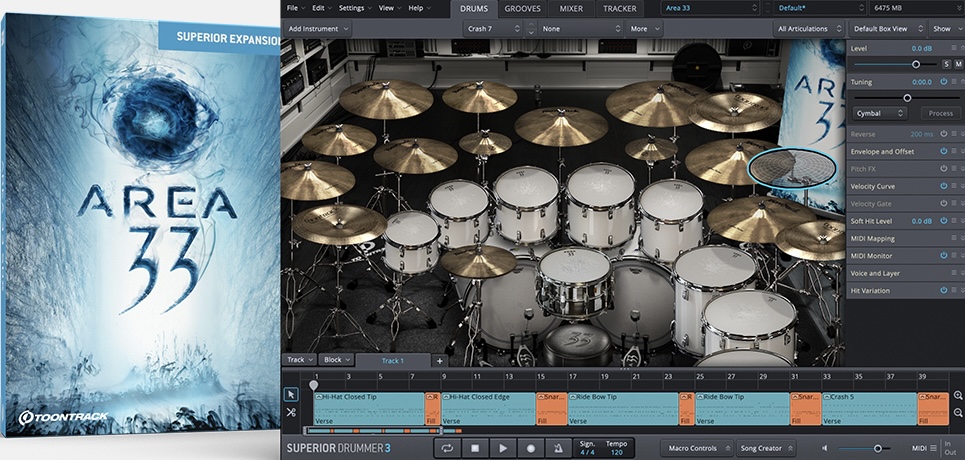Open the None selector dropdown
This screenshot has width=965, height=460.
[x=581, y=28]
